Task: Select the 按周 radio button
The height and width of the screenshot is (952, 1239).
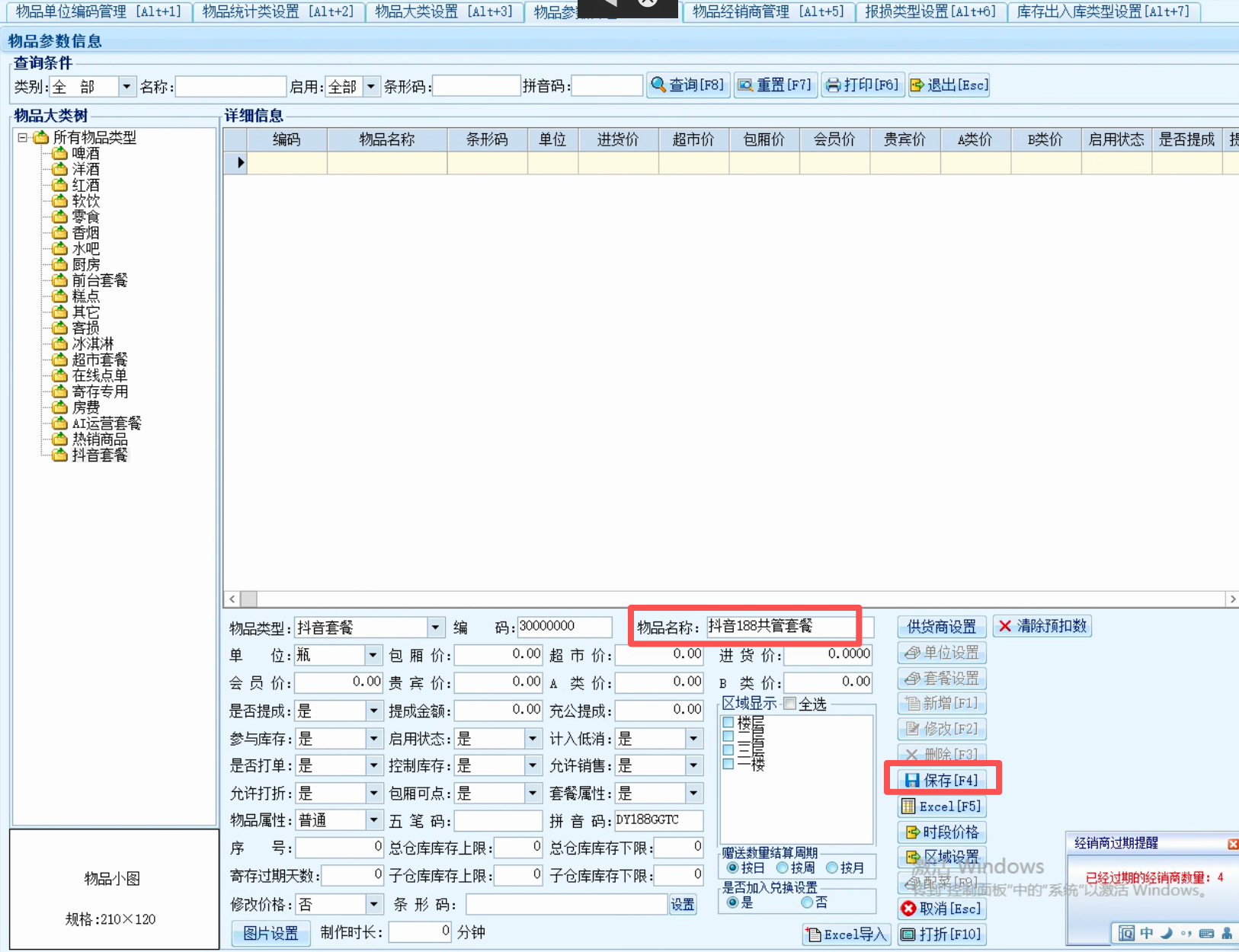Action: 782,867
